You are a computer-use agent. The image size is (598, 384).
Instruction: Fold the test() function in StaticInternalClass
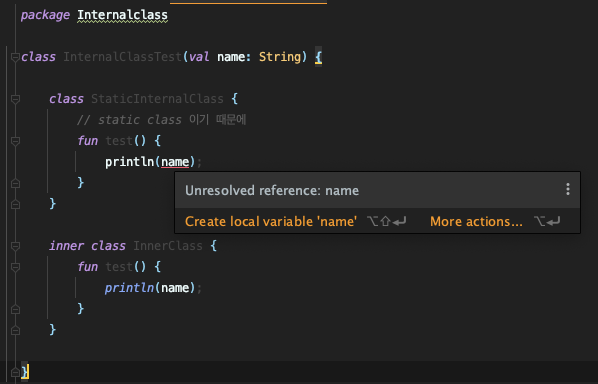[15, 141]
